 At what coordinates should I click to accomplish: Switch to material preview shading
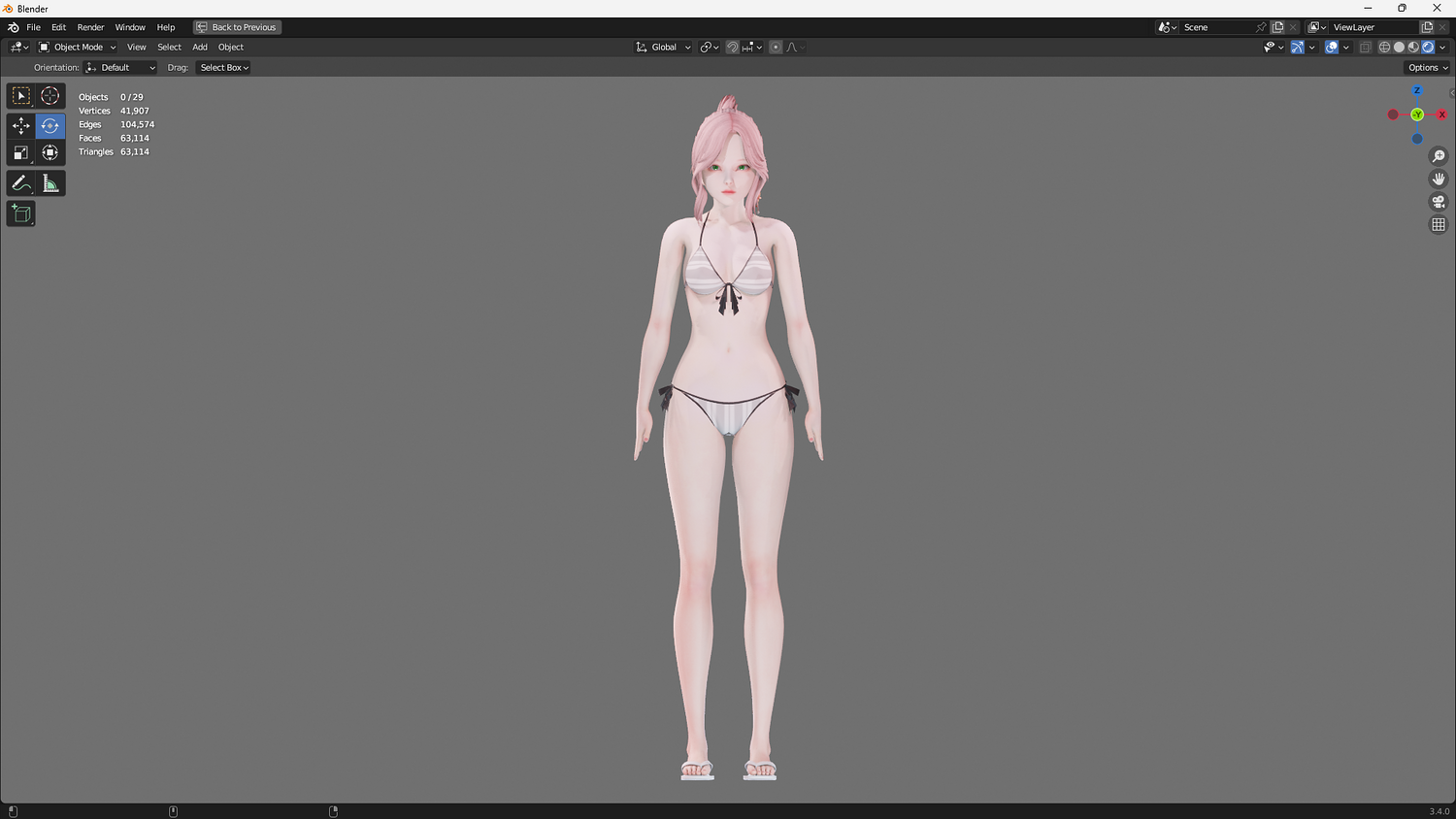coord(1413,47)
